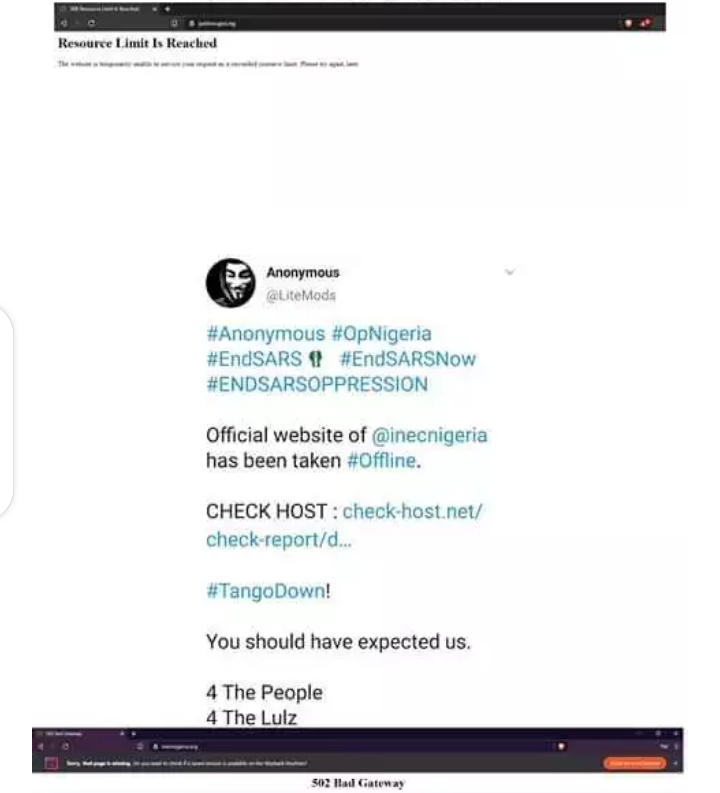720x793 pixels.
Task: Click Brave shield icon in top browser
Action: tap(628, 23)
